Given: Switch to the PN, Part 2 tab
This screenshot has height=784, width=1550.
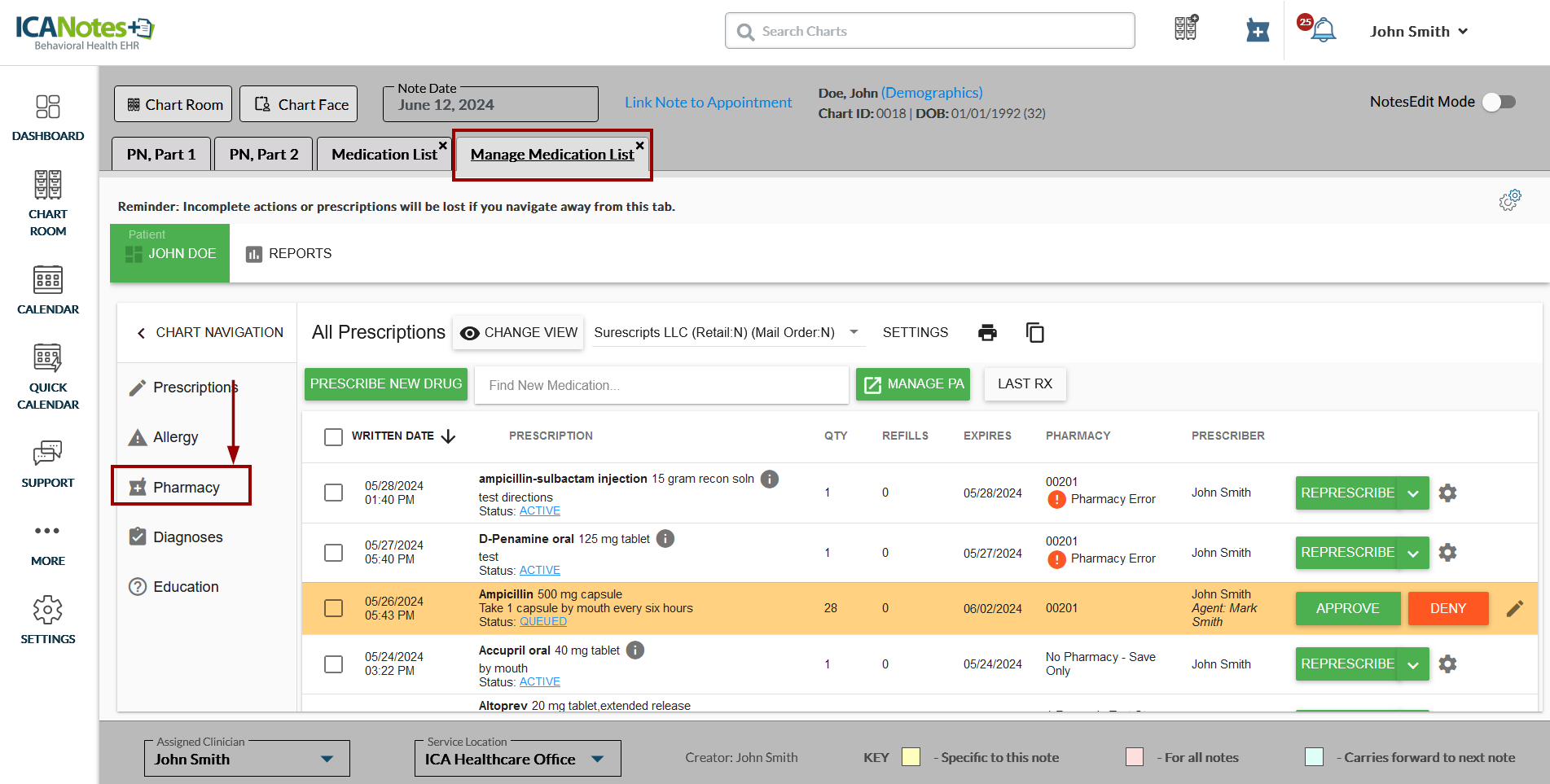Looking at the screenshot, I should point(263,154).
